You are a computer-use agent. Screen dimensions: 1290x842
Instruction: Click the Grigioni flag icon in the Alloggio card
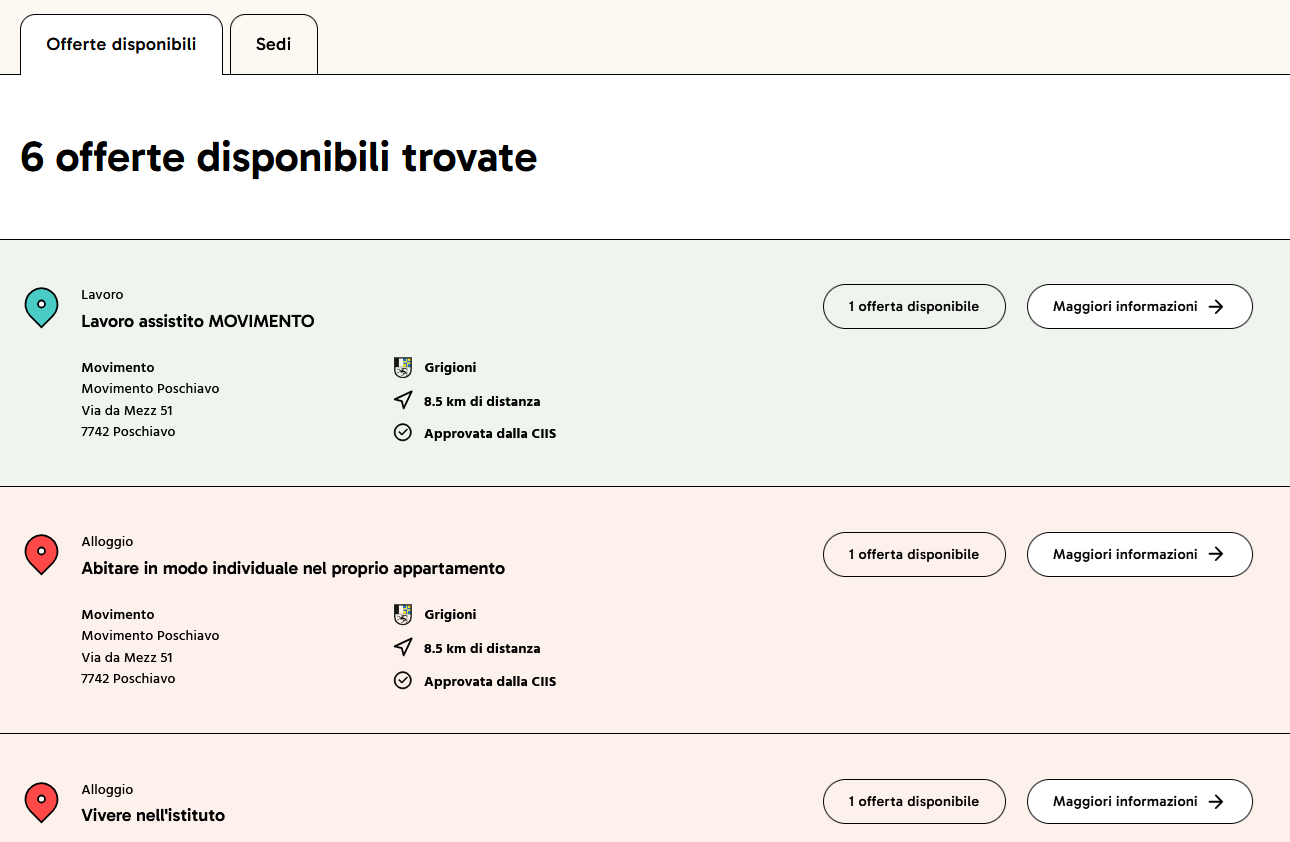click(x=403, y=613)
